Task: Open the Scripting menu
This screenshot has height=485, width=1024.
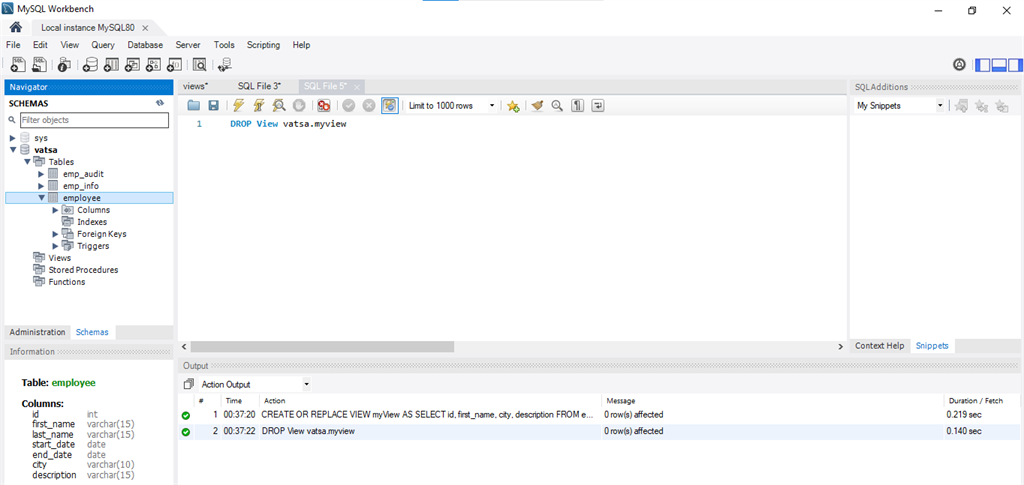Action: [x=263, y=45]
